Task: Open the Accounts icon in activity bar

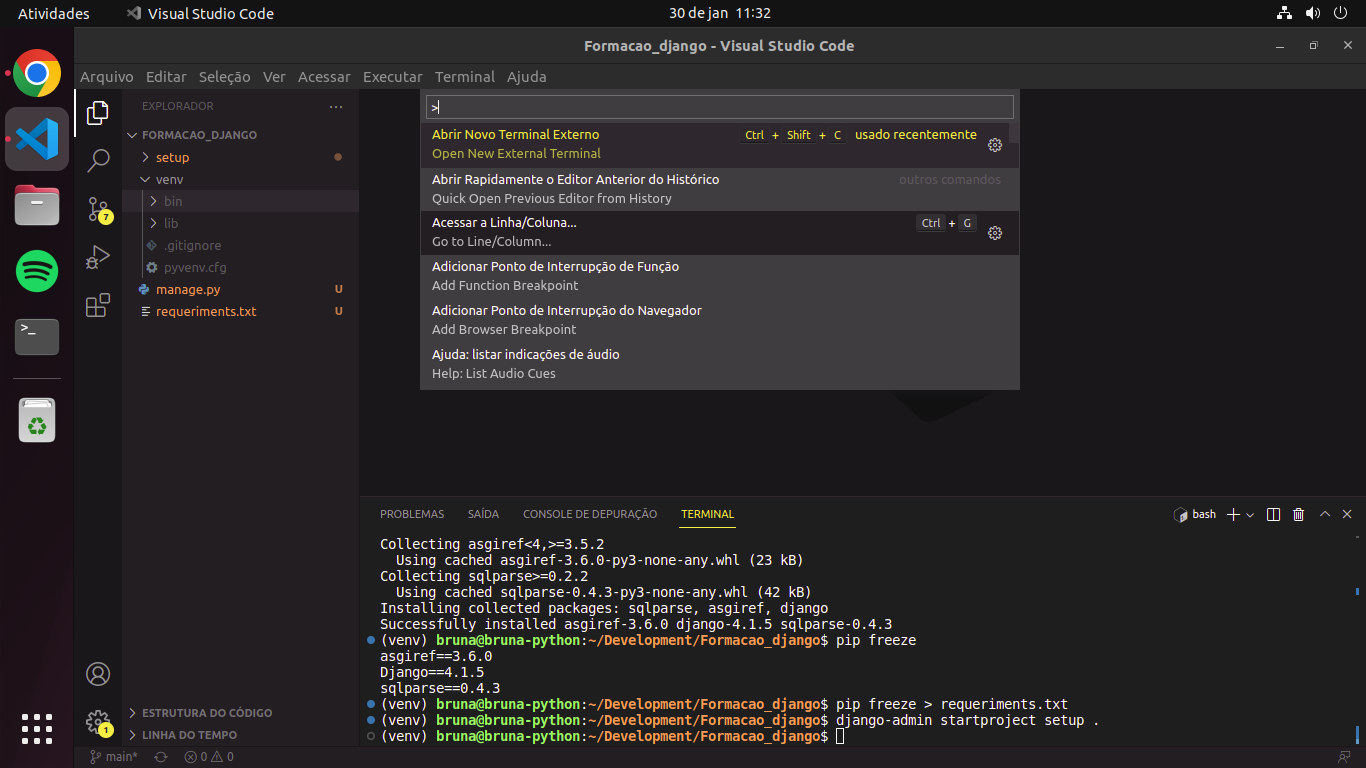Action: click(x=98, y=674)
